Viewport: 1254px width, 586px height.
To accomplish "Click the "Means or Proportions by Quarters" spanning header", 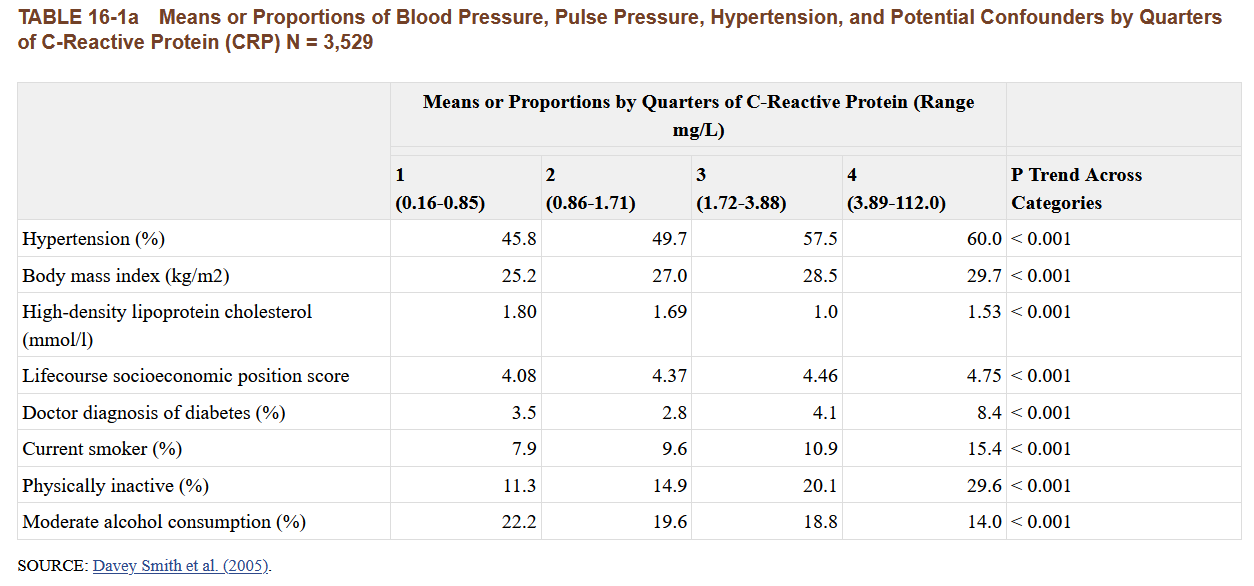I will (697, 115).
